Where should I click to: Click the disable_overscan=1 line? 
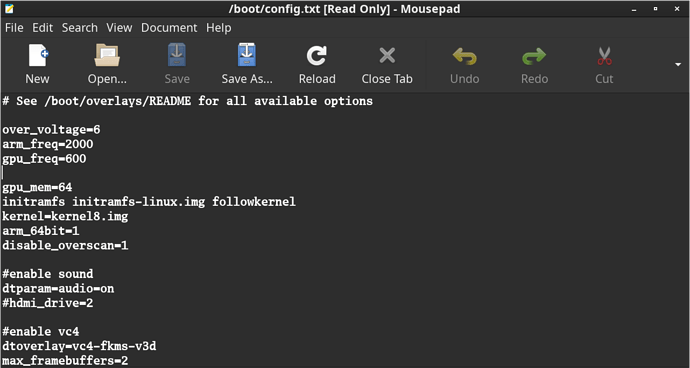[x=65, y=245]
